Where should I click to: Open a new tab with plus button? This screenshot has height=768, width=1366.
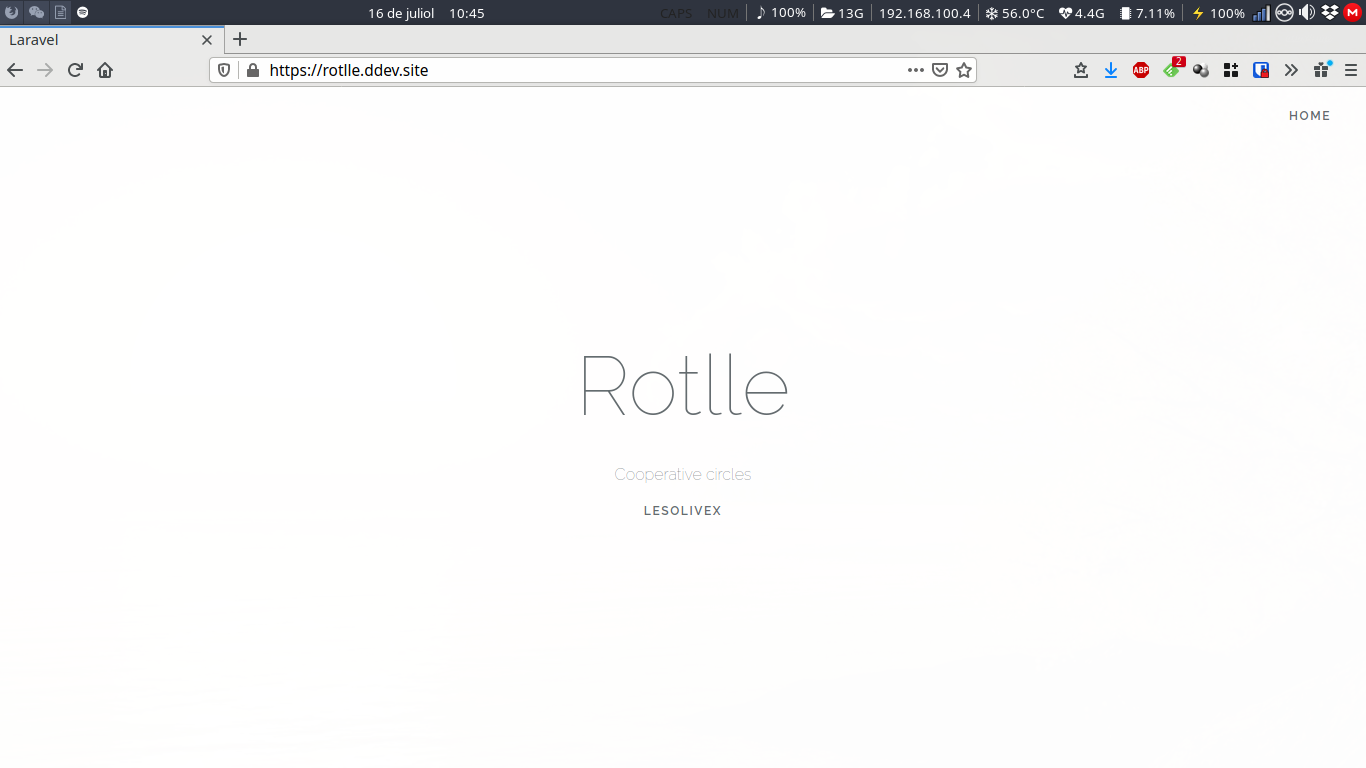[x=240, y=40]
